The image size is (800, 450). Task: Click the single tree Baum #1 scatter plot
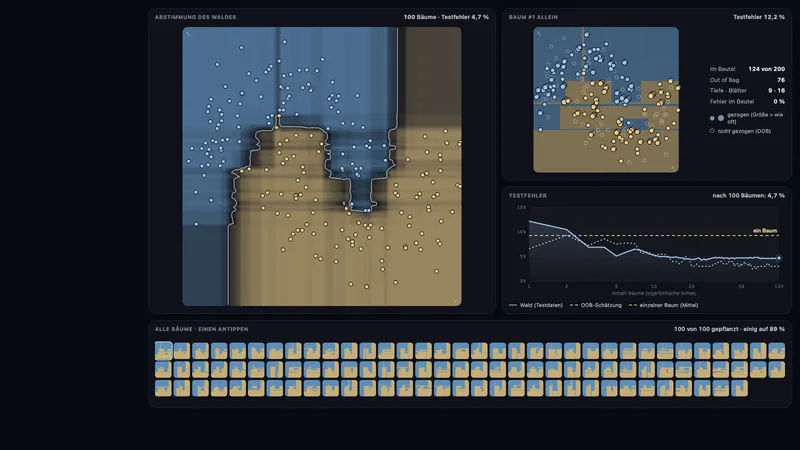click(x=606, y=99)
